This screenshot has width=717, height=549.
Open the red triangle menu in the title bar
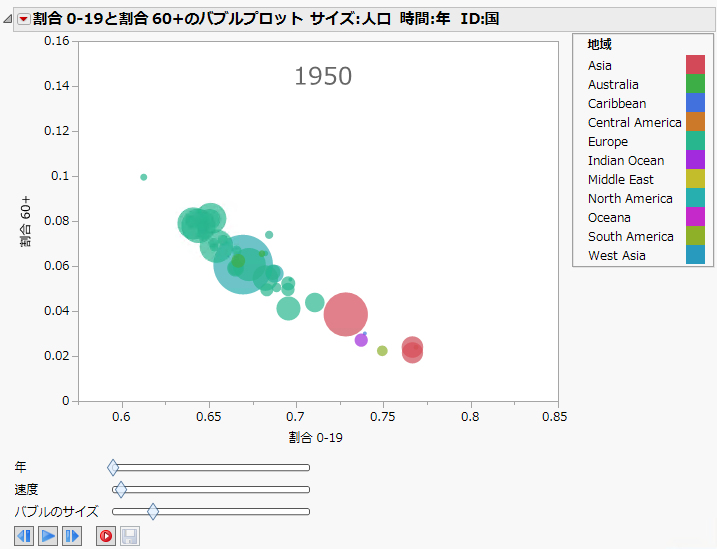24,19
